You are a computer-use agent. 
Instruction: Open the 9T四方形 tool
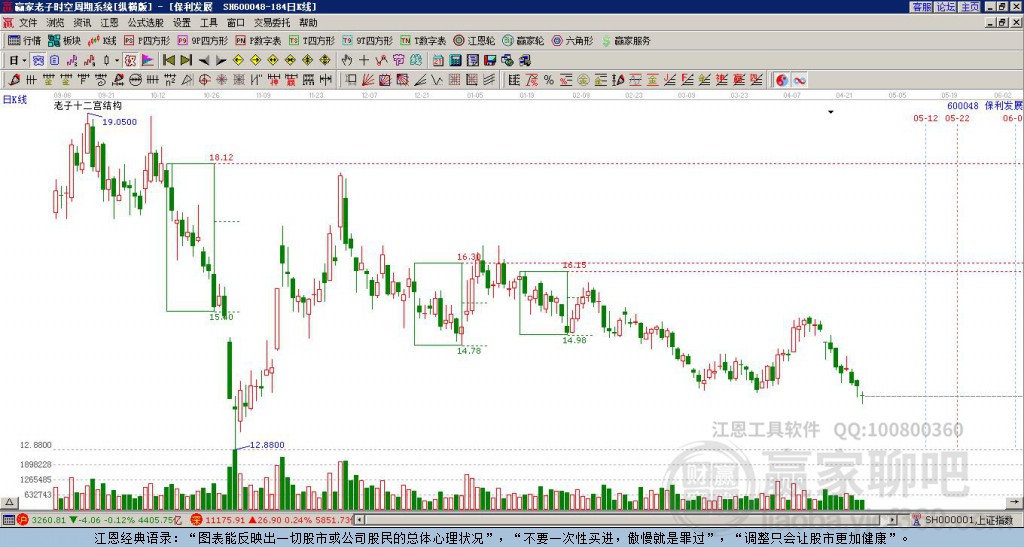pos(368,40)
